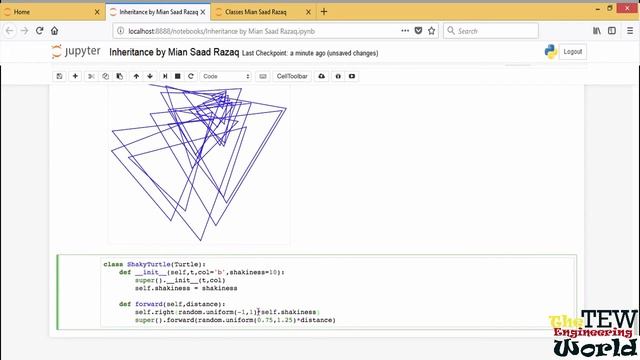Open the command palette keyboard icon
Screen dimensions: 640x360
pos(263,76)
